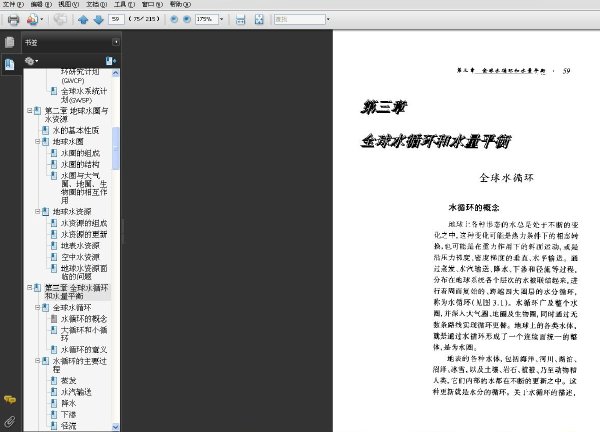Open the search field options dropdown arrow
Image resolution: width=600 pixels, height=432 pixels.
point(328,19)
